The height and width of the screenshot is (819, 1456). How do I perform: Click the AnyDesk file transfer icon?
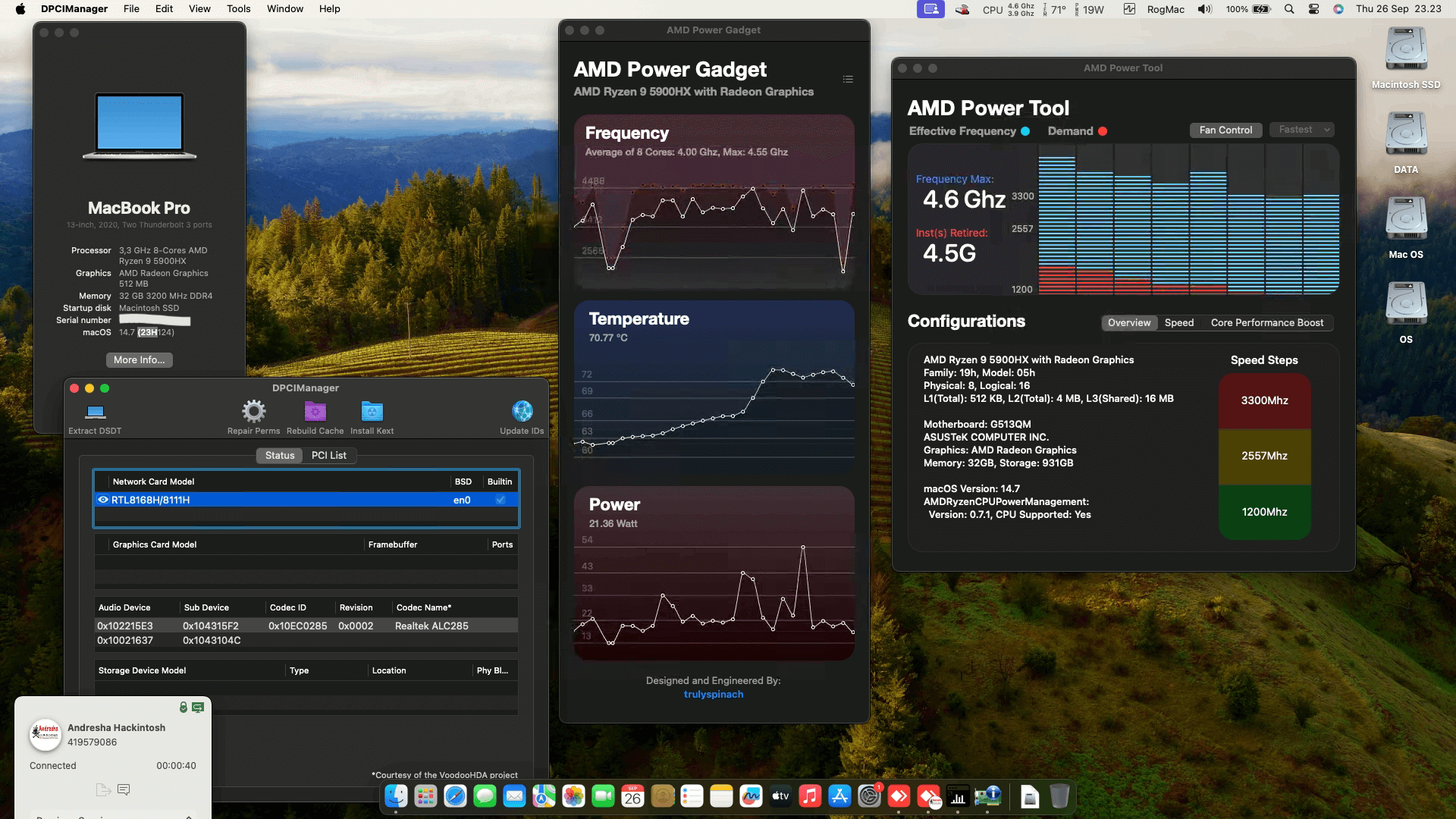pos(104,790)
